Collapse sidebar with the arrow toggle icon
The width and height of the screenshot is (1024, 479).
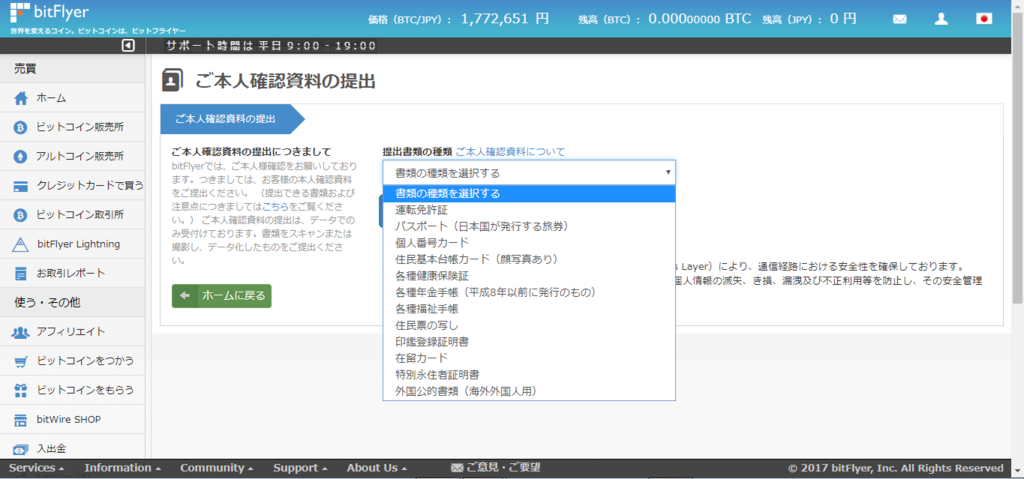[x=129, y=46]
